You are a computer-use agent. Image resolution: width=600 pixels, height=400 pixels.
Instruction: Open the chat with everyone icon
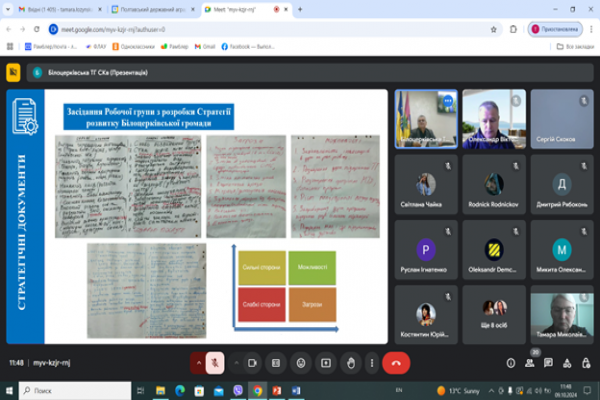(548, 363)
